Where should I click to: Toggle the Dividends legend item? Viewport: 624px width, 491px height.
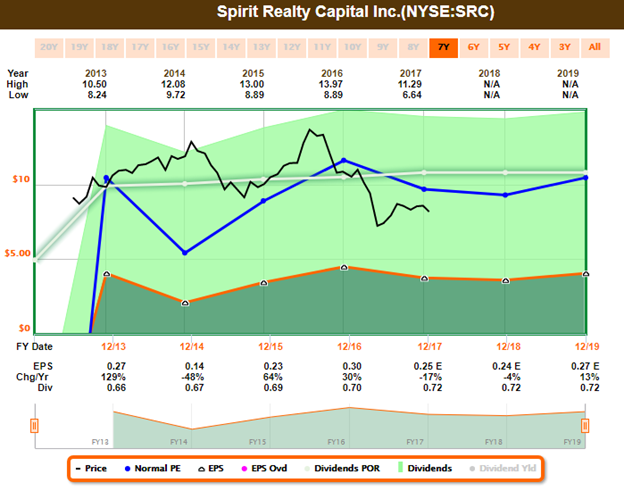(425, 468)
